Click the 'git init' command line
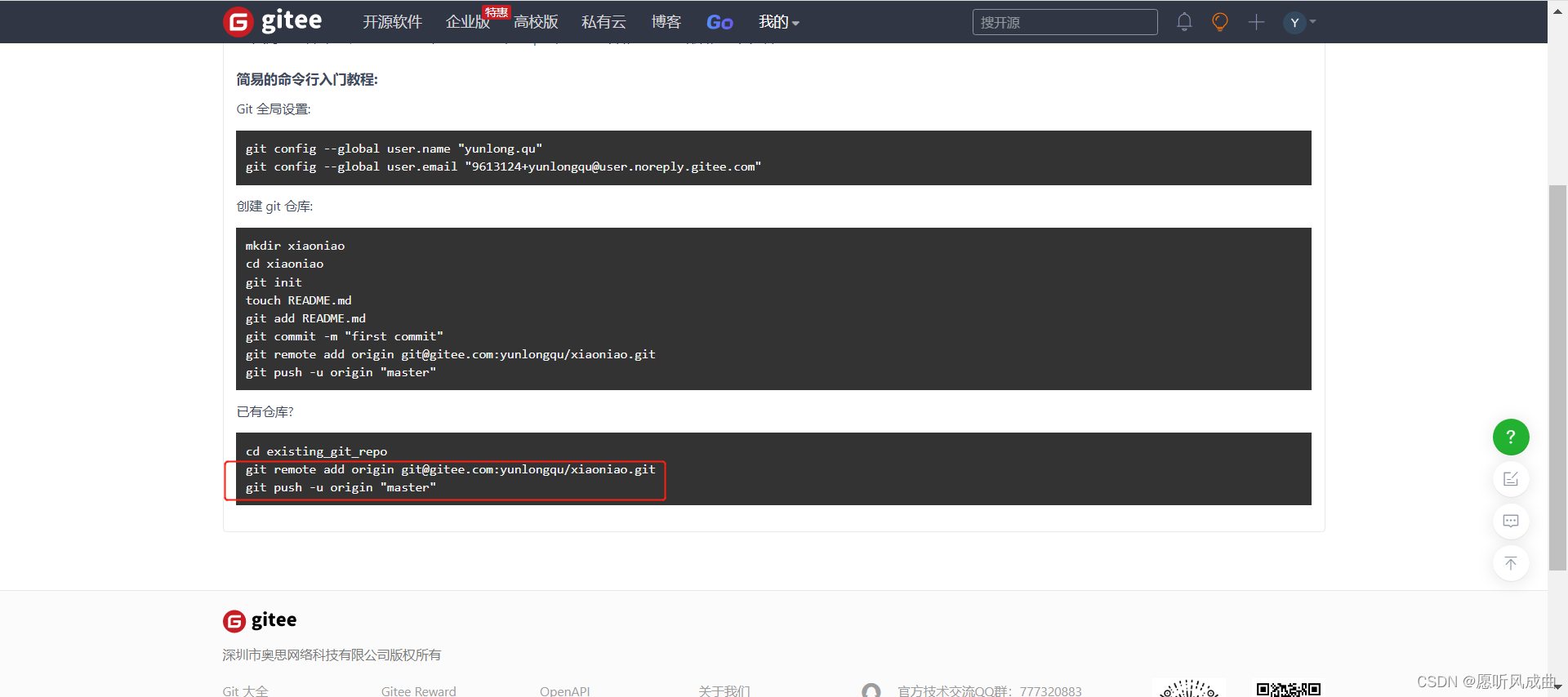This screenshot has height=697, width=1568. tap(274, 282)
